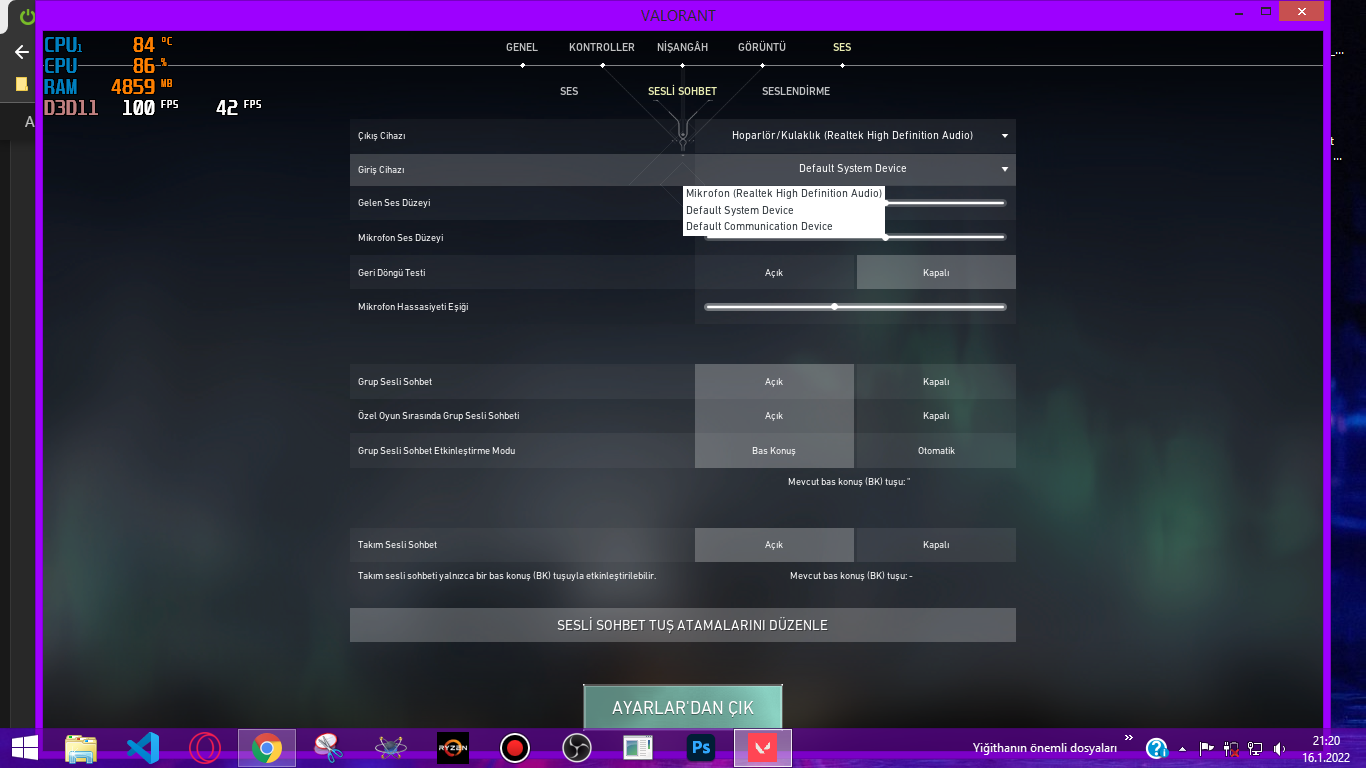Open the Action Center flag tray icon

coord(1207,748)
